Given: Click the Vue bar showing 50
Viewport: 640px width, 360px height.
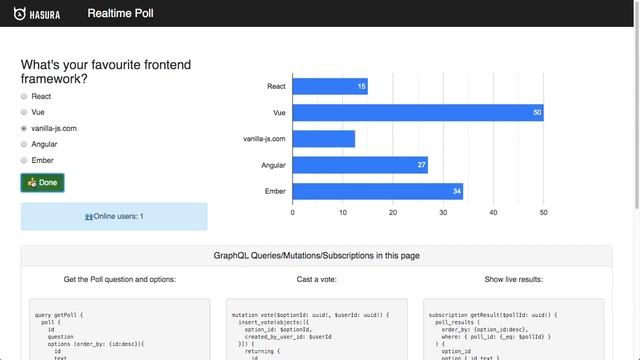Looking at the screenshot, I should point(418,113).
